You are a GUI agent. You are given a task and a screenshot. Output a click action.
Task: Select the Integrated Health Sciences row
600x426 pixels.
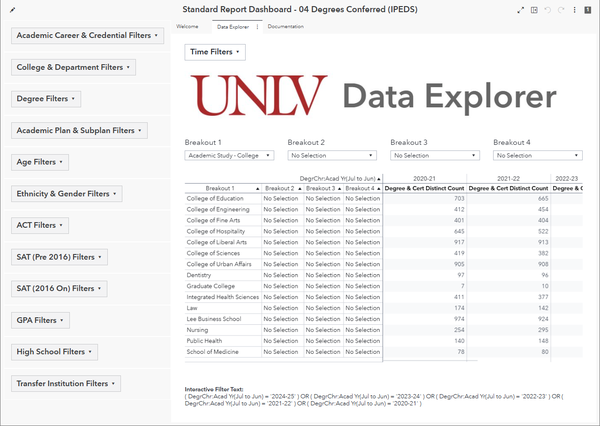click(x=222, y=297)
